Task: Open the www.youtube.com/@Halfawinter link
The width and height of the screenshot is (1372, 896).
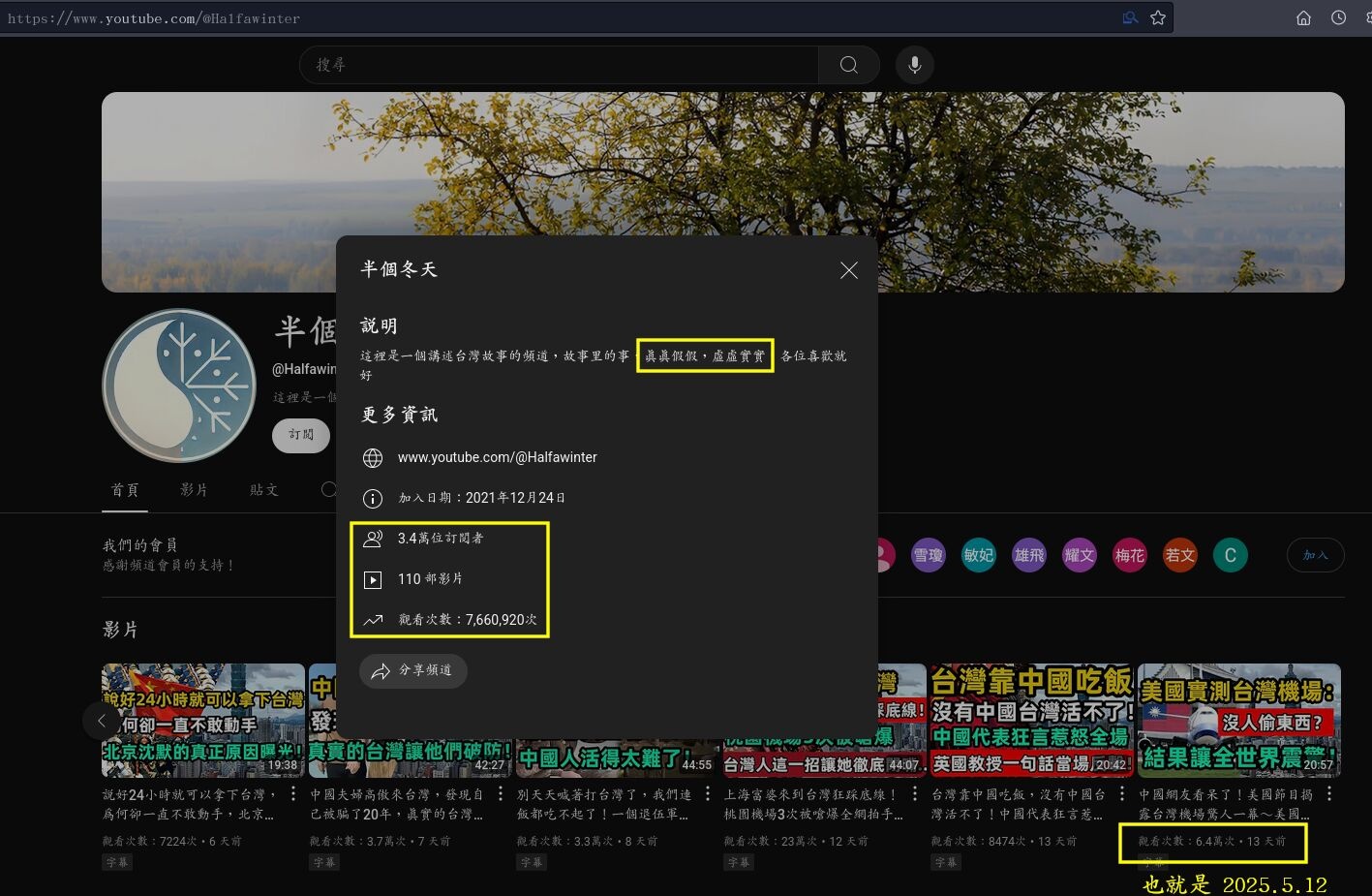Action: tap(498, 457)
